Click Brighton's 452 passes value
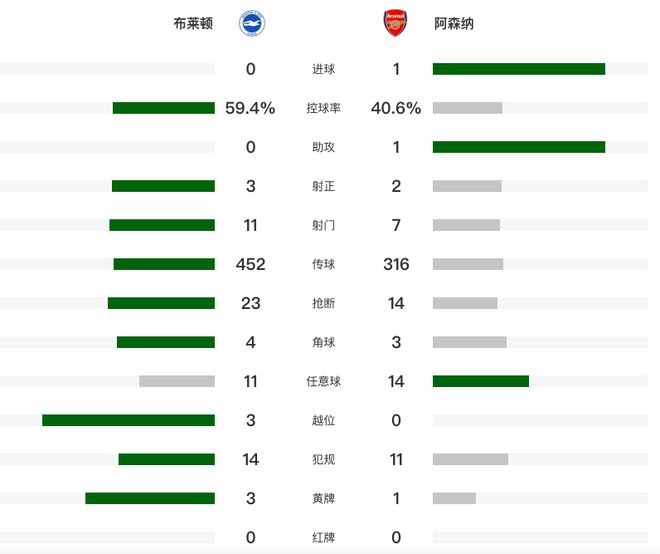The image size is (660, 554). 250,264
